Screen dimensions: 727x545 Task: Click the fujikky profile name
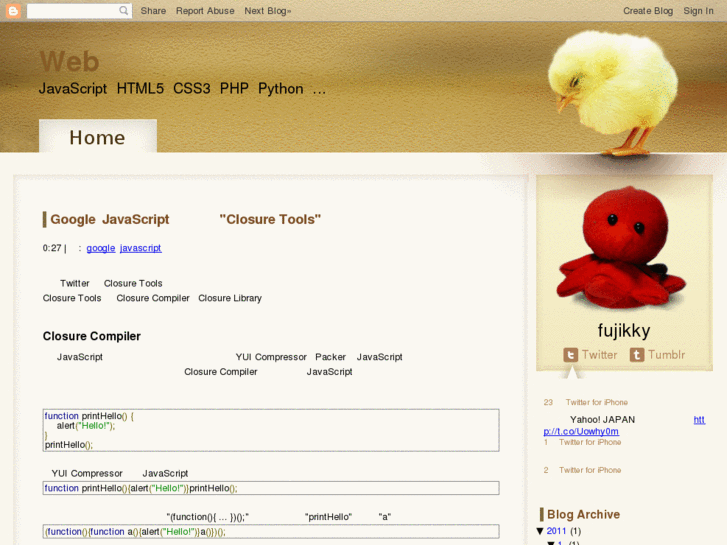click(x=624, y=331)
